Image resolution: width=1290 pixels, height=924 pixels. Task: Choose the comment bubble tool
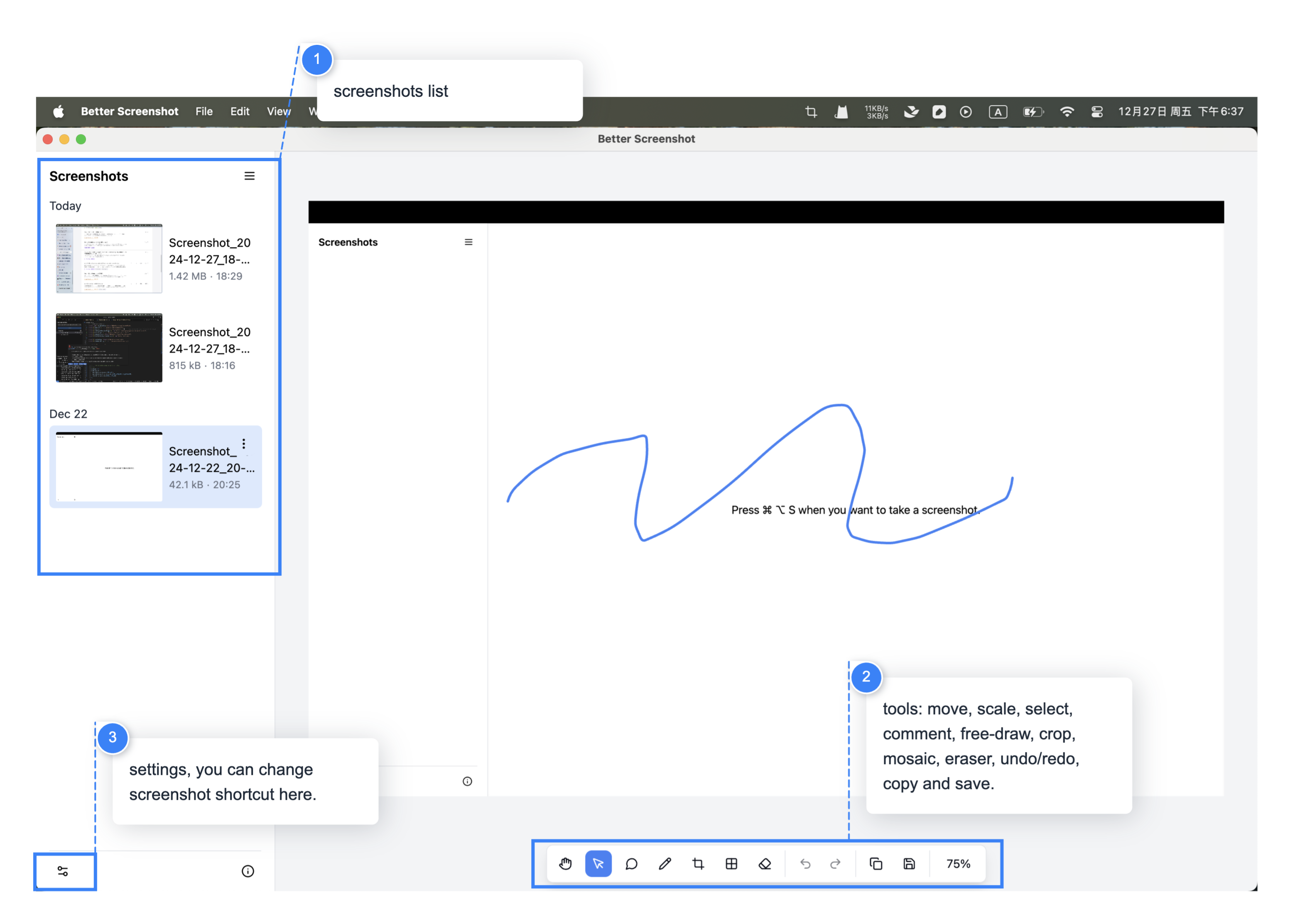(x=631, y=864)
